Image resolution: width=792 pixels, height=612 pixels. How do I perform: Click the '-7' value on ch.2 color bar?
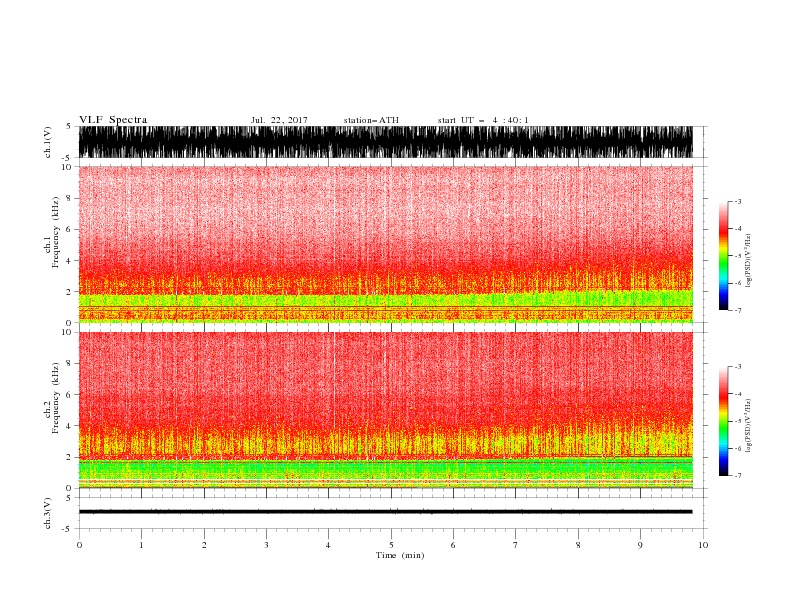click(x=737, y=476)
